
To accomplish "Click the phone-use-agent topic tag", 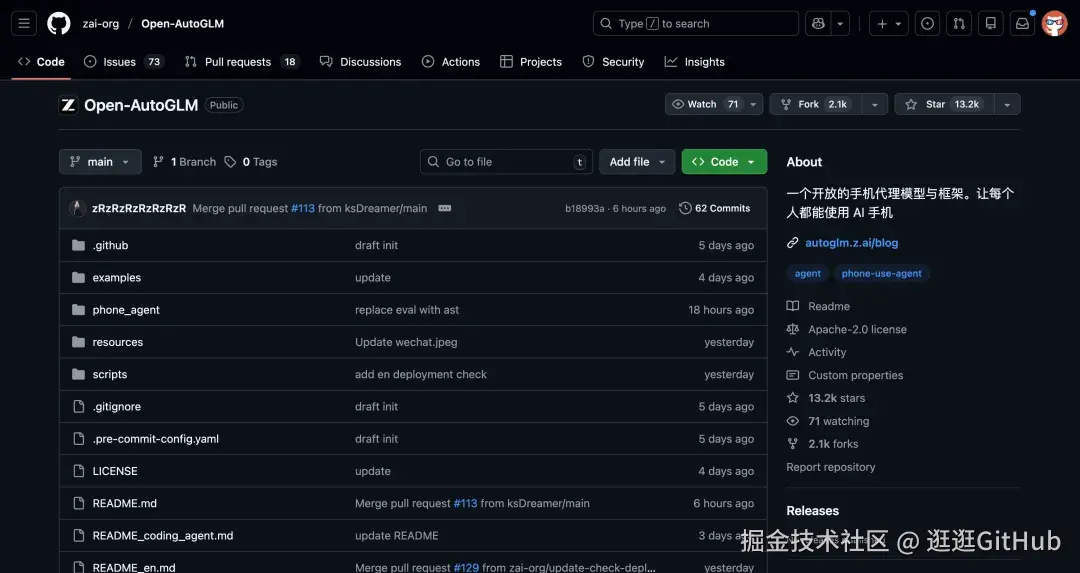I will click(881, 273).
